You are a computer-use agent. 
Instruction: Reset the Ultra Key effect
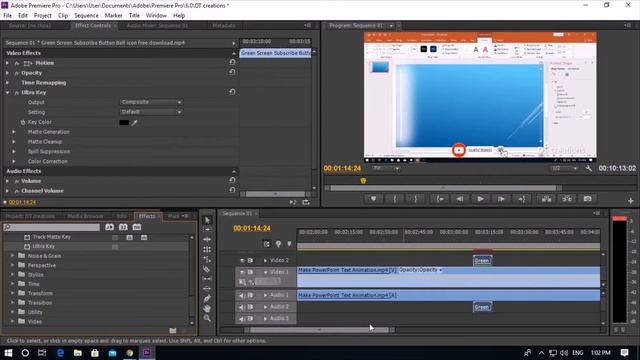pyautogui.click(x=232, y=92)
